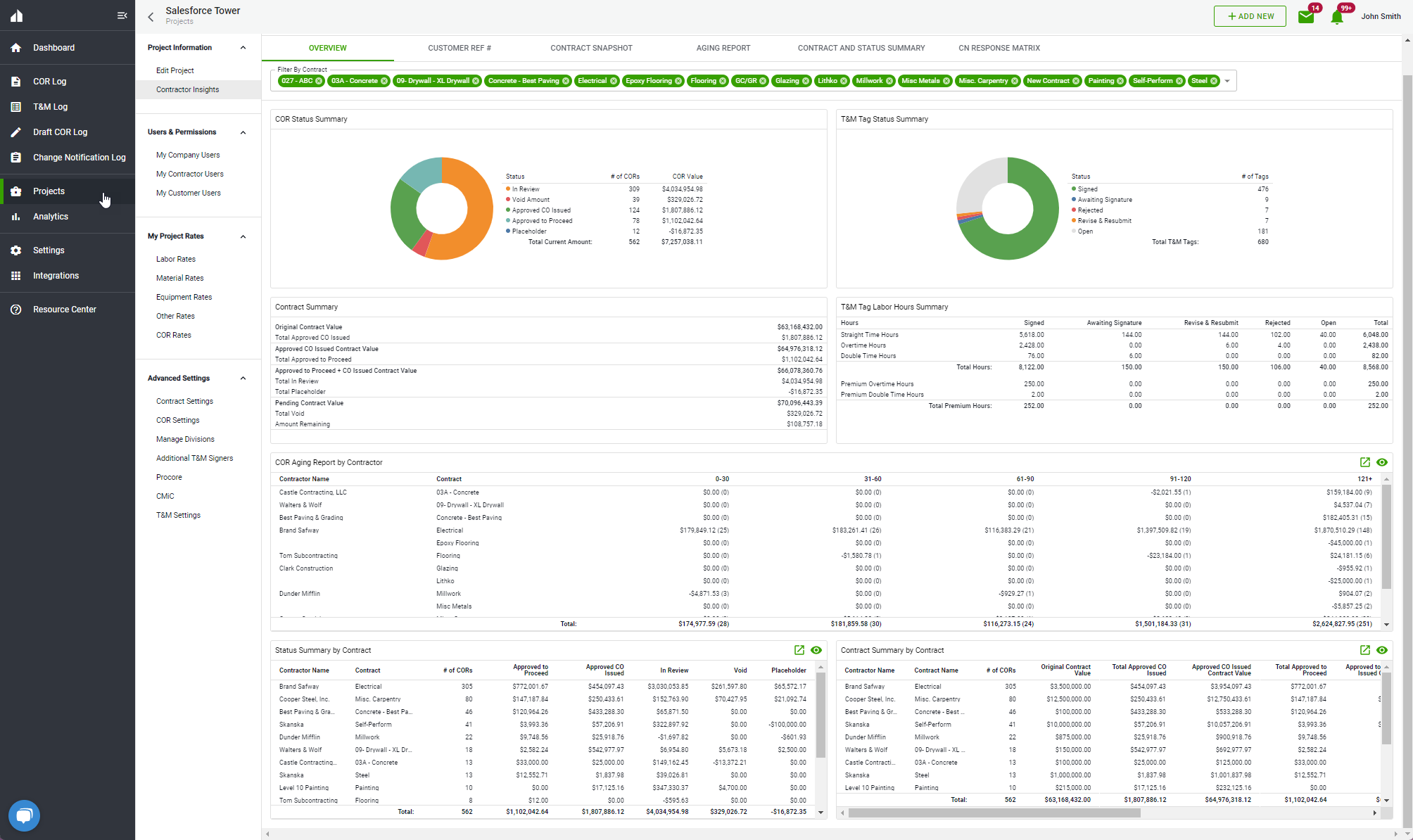Open Edit Project
This screenshot has height=840, width=1413.
175,70
